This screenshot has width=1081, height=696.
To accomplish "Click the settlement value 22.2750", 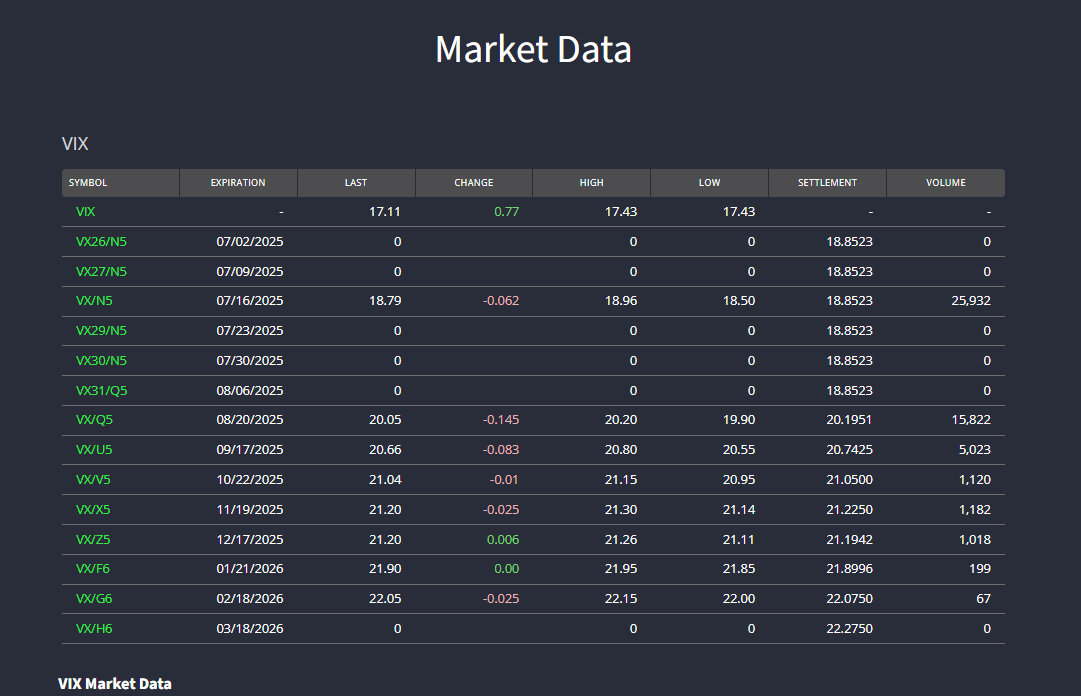I will [x=849, y=628].
